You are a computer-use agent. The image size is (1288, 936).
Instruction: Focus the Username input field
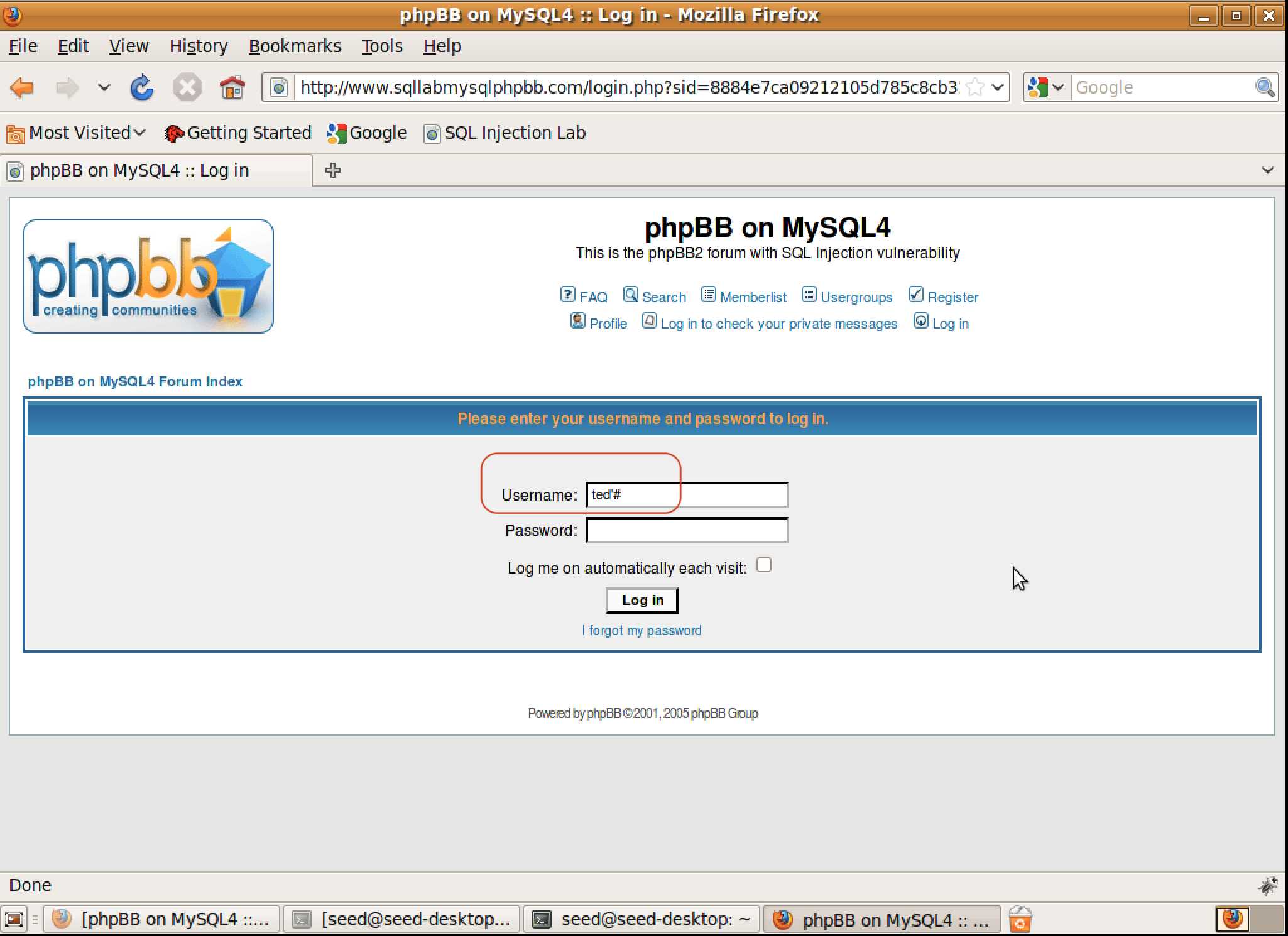tap(687, 495)
